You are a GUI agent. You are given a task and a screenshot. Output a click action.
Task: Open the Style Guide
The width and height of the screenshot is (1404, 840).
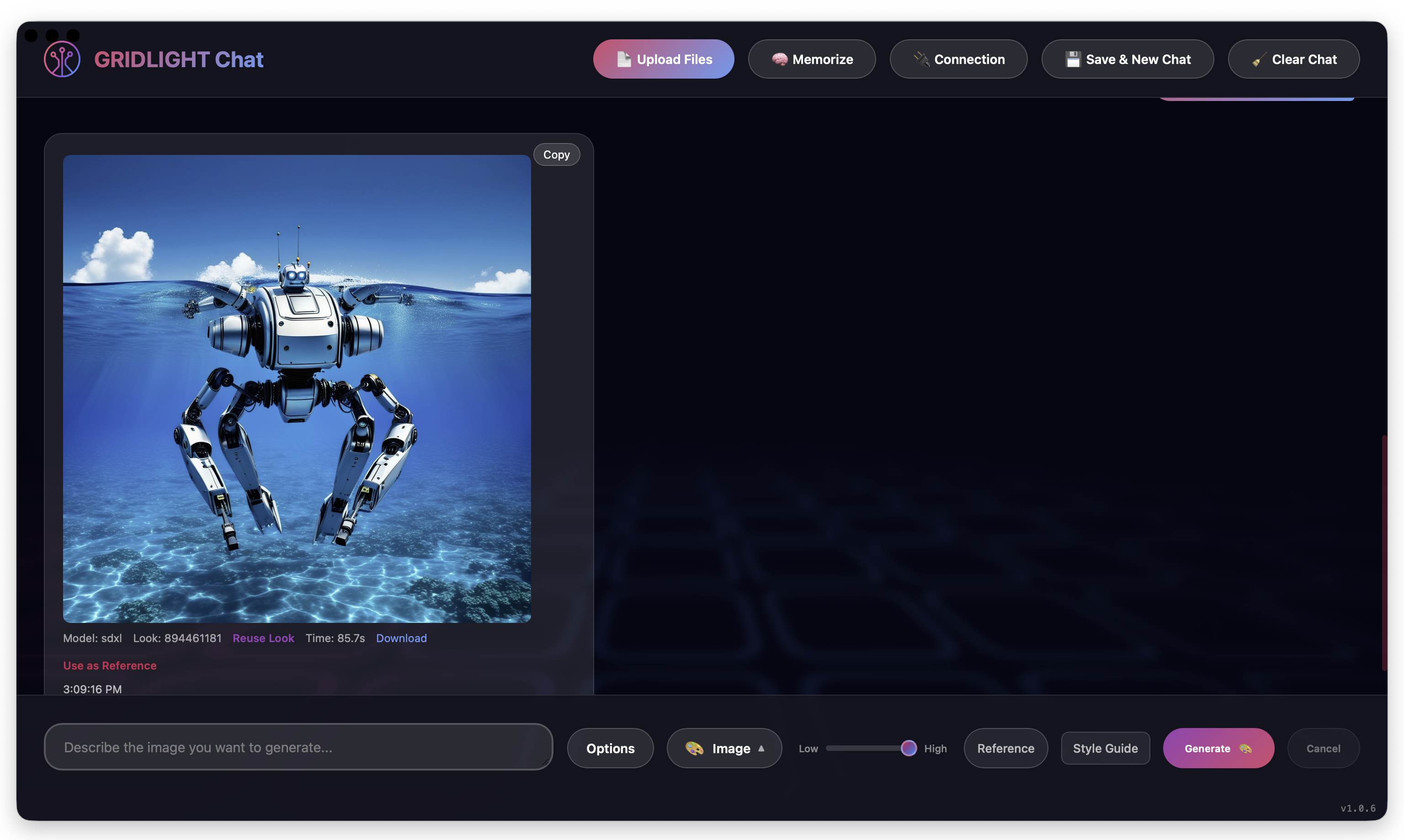pos(1105,748)
